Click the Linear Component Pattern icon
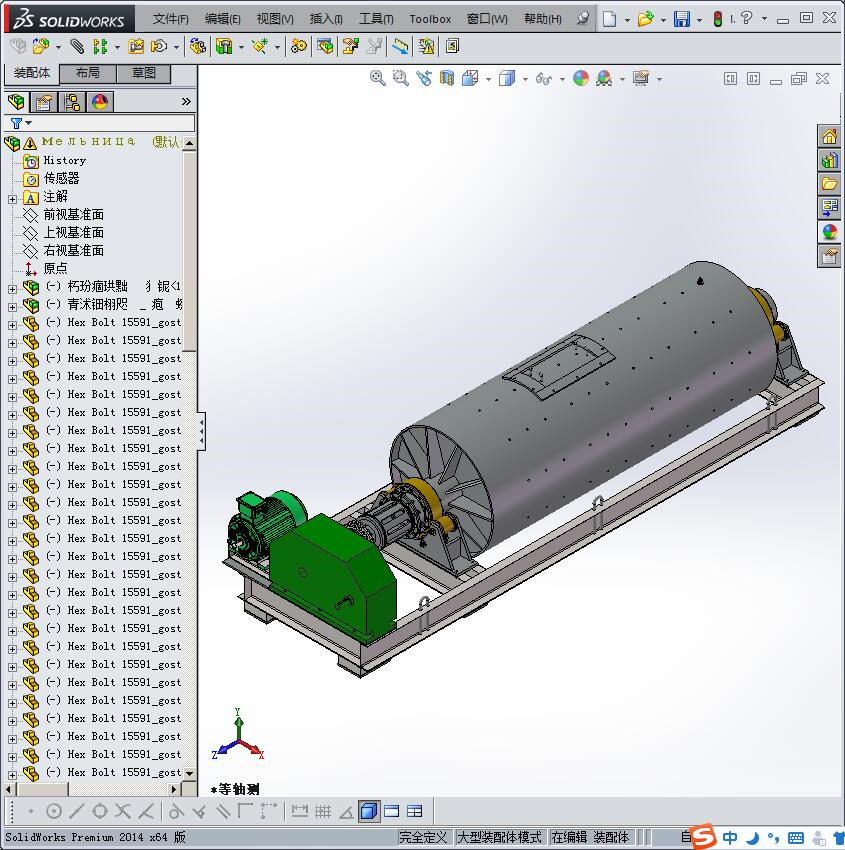The width and height of the screenshot is (845, 850). coord(100,47)
